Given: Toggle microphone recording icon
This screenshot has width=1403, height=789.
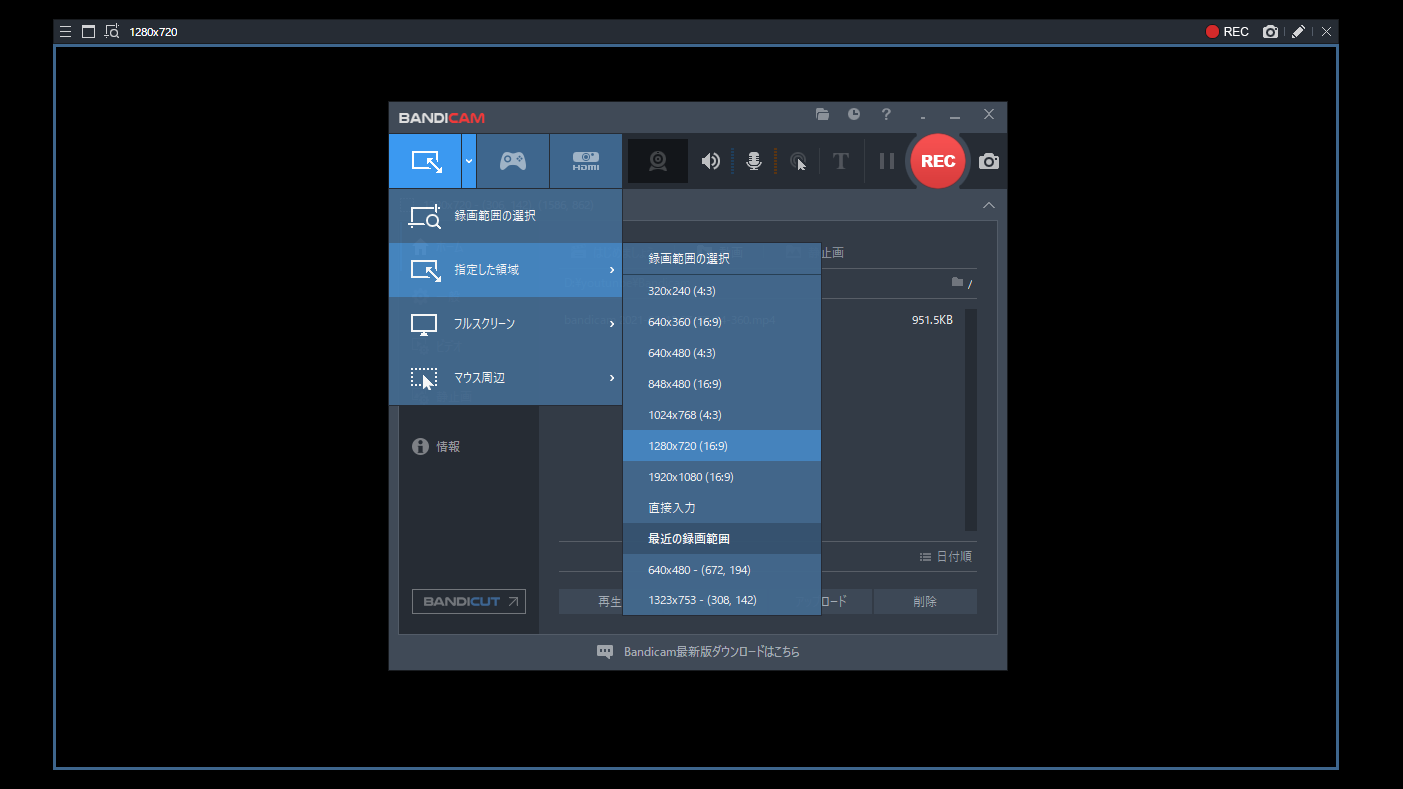Looking at the screenshot, I should tap(754, 161).
